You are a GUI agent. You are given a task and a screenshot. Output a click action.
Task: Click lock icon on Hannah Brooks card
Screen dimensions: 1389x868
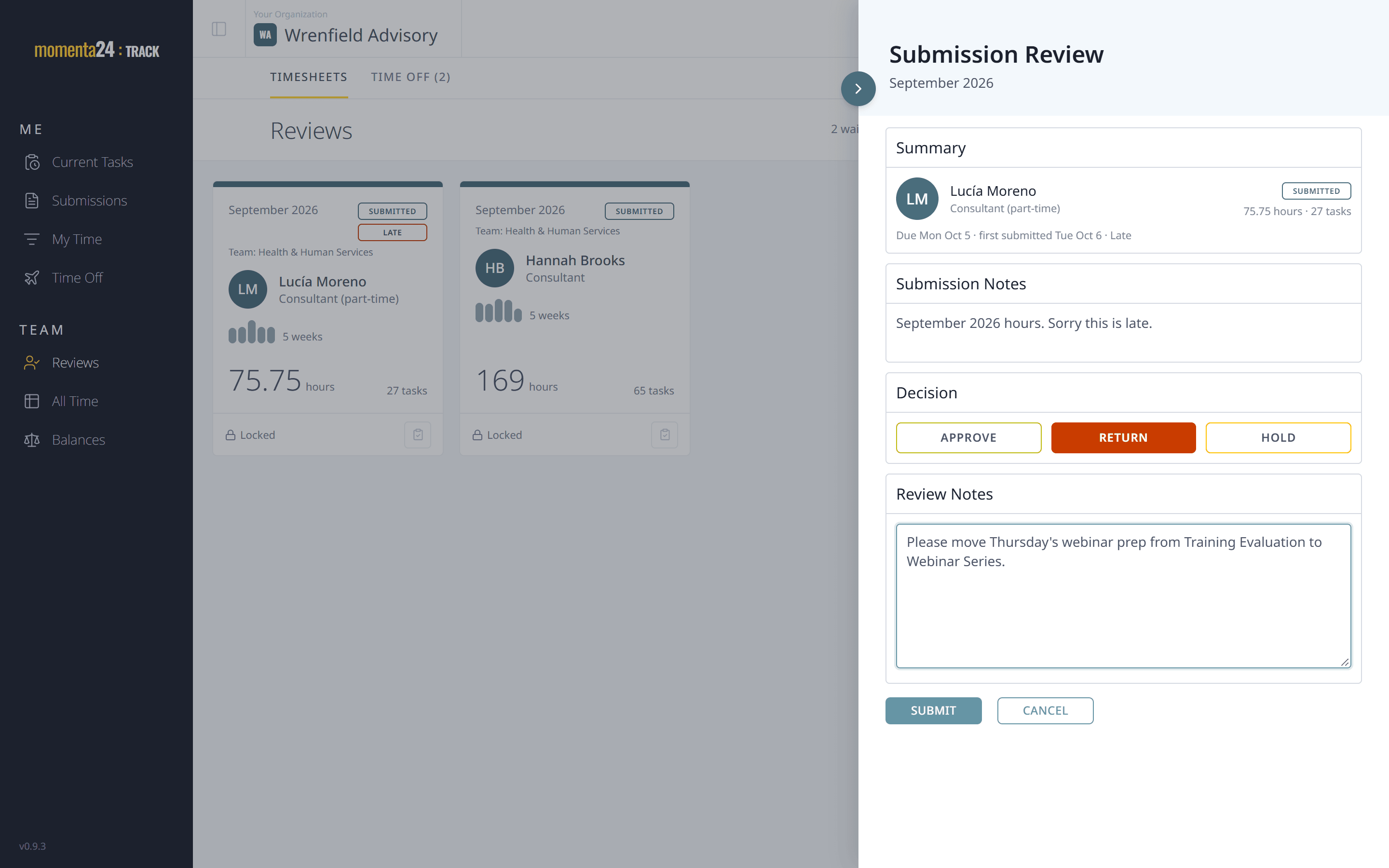click(477, 435)
